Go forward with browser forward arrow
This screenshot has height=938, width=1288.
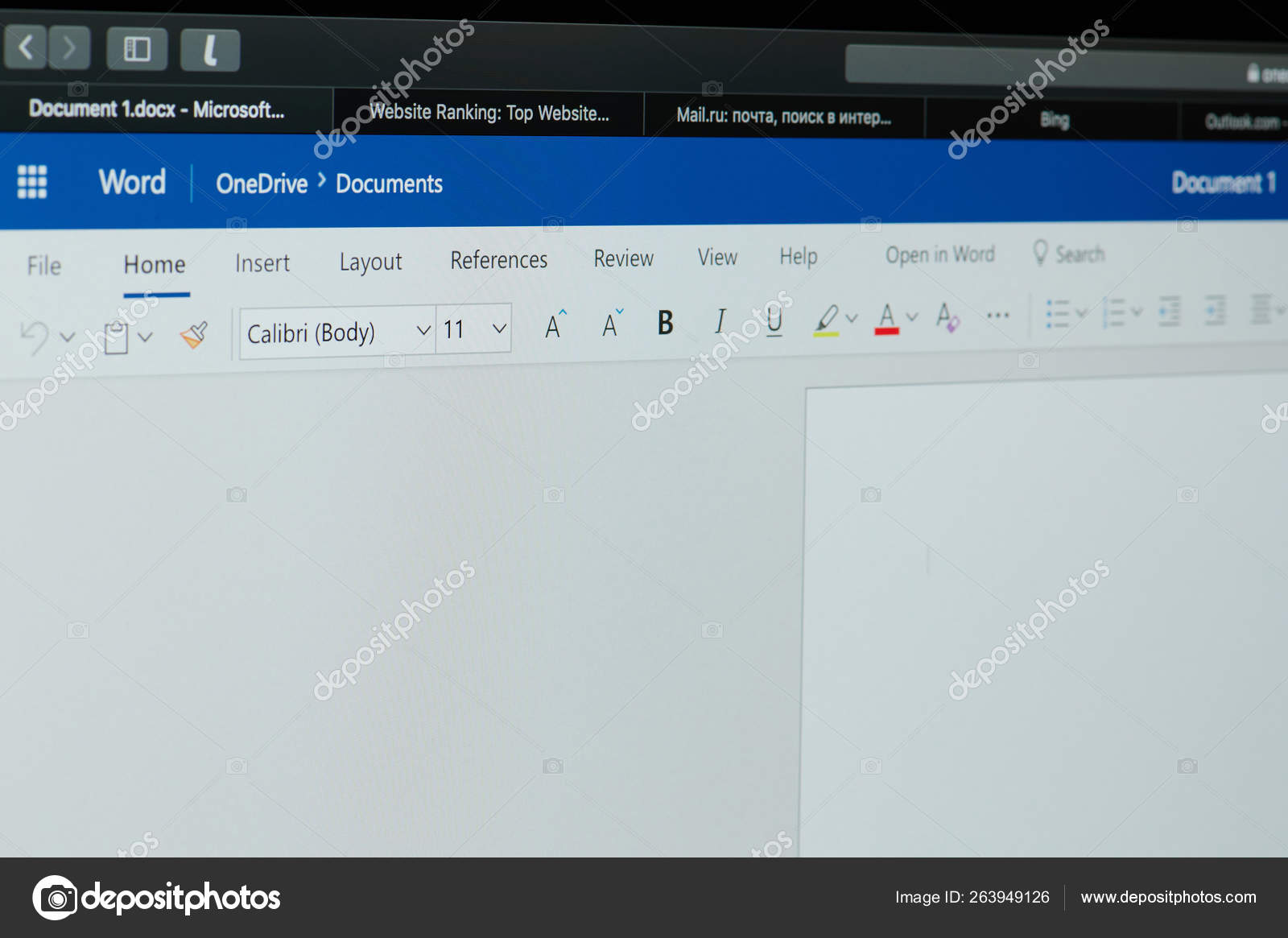click(69, 48)
